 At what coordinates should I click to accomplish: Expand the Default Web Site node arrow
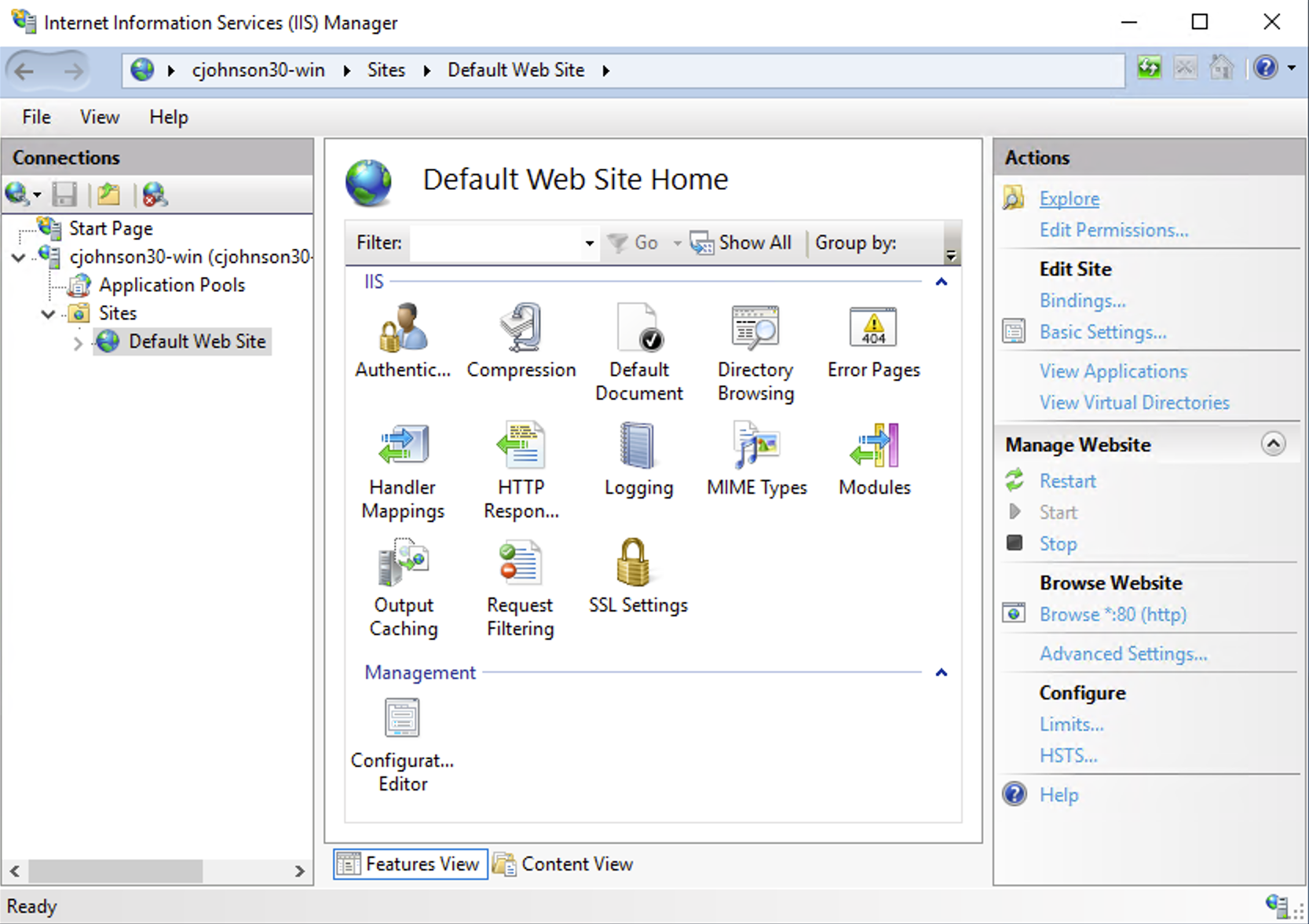coord(78,343)
